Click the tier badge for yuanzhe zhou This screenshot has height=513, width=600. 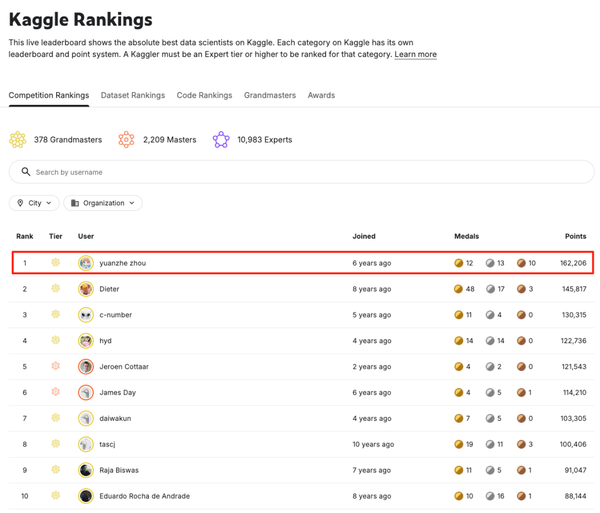tap(55, 262)
